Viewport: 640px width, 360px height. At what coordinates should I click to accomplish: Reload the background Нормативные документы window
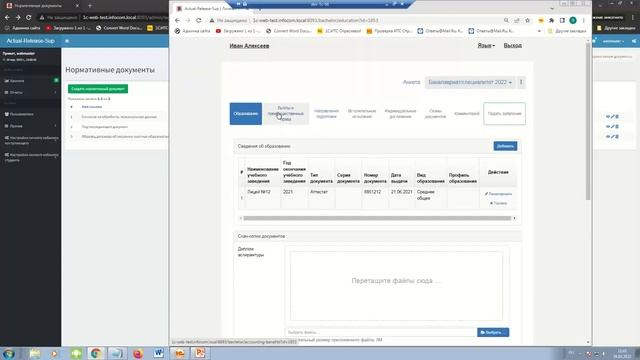29,18
